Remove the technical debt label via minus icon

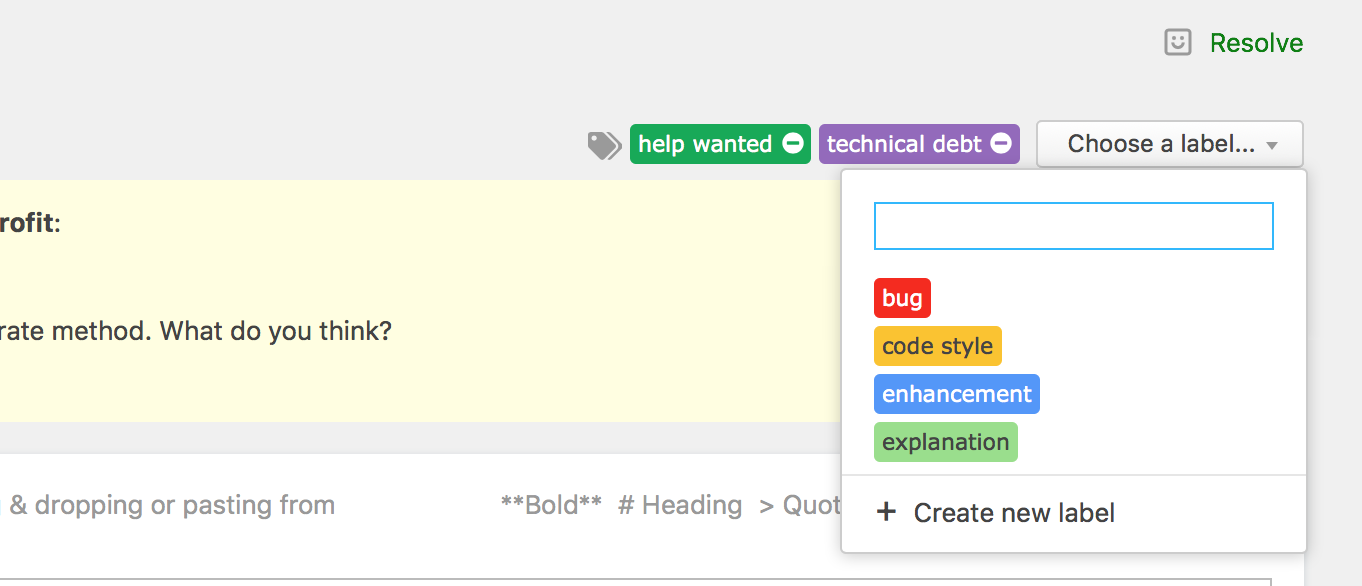pyautogui.click(x=1001, y=144)
